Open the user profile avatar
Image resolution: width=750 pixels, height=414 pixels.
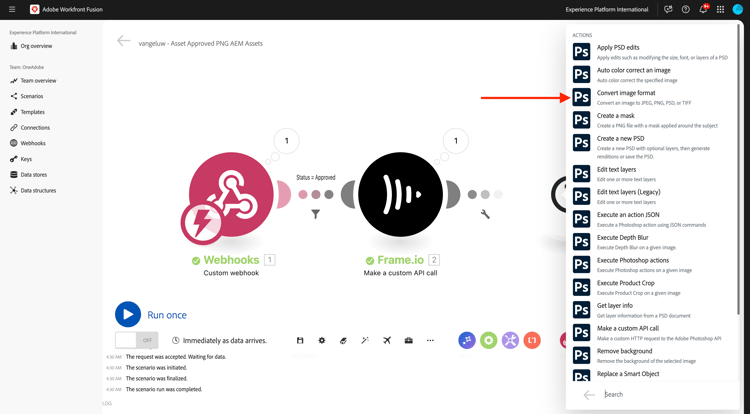tap(738, 9)
